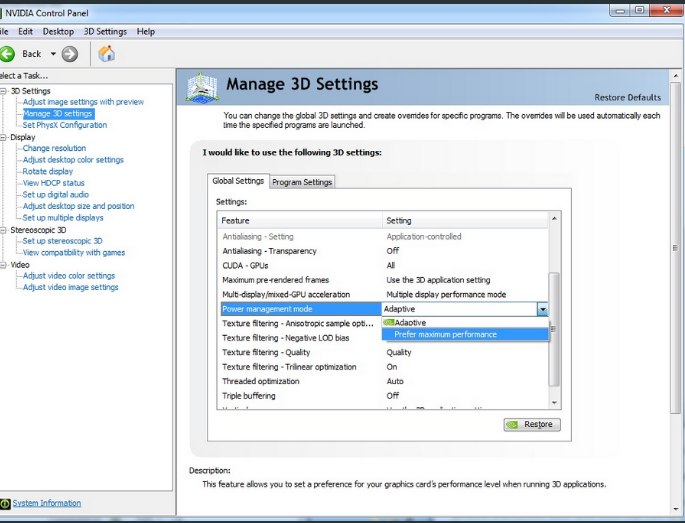Screen dimensions: 685x523
Task: Select the Triple buffering setting row
Action: pos(384,396)
